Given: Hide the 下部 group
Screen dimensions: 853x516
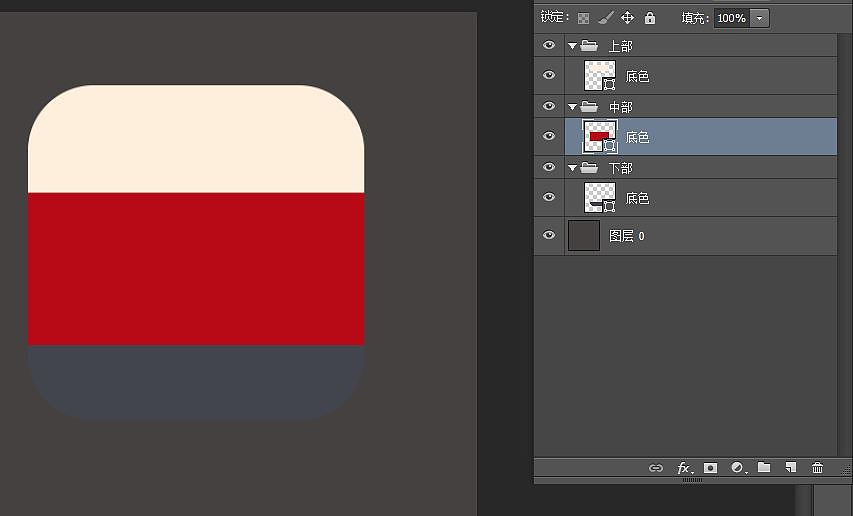Looking at the screenshot, I should pyautogui.click(x=549, y=167).
